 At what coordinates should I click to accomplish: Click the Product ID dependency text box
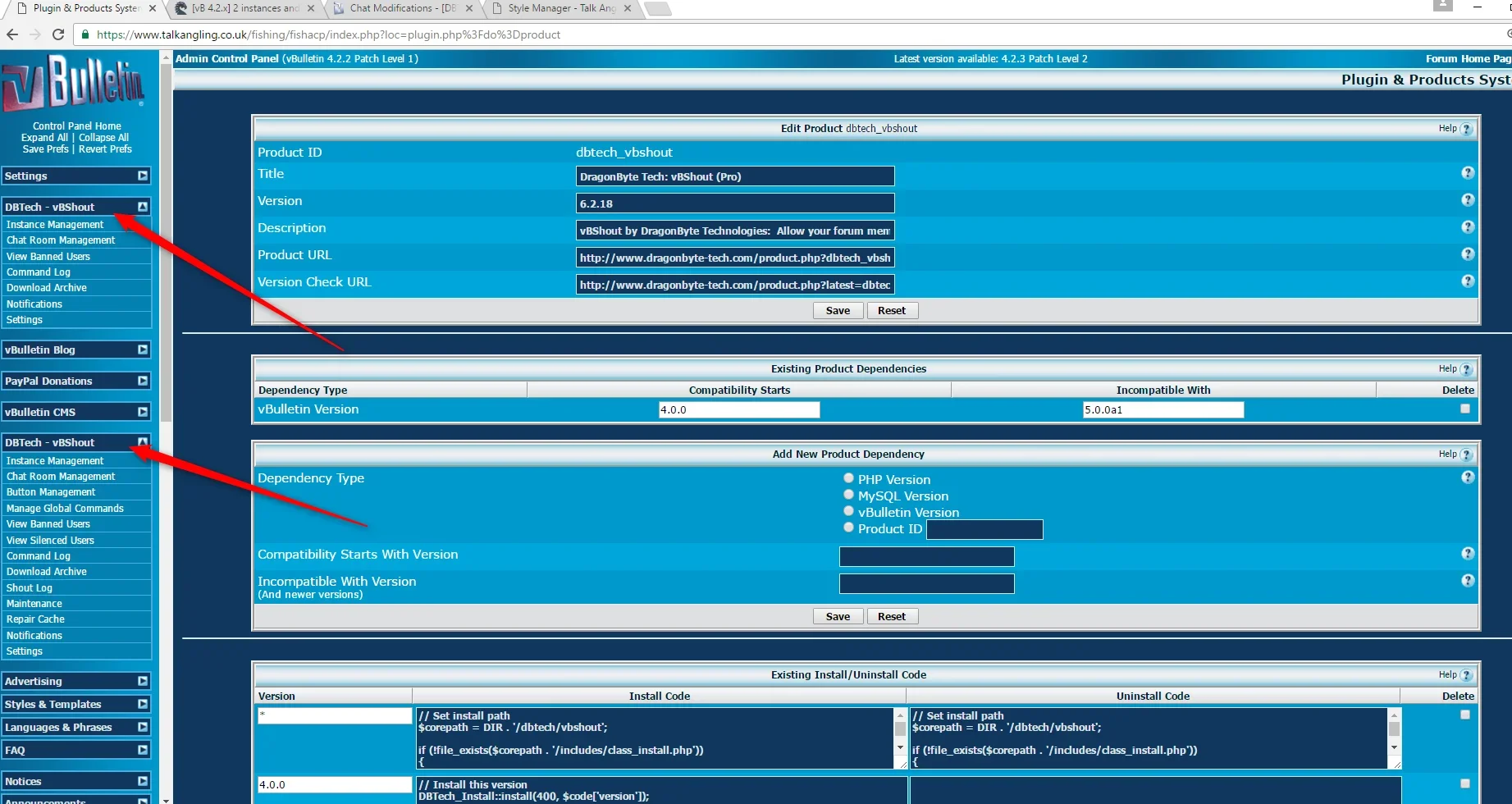click(x=984, y=530)
